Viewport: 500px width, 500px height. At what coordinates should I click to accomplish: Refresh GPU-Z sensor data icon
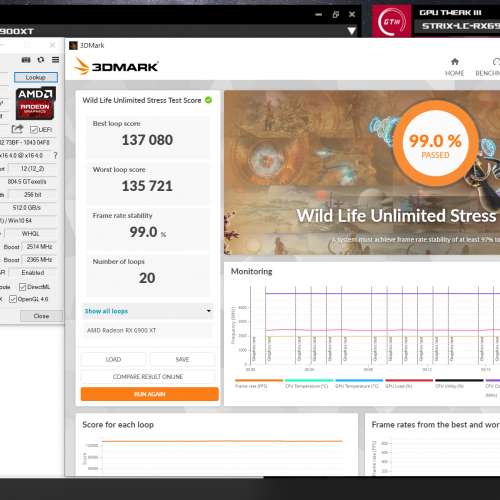coord(41,60)
